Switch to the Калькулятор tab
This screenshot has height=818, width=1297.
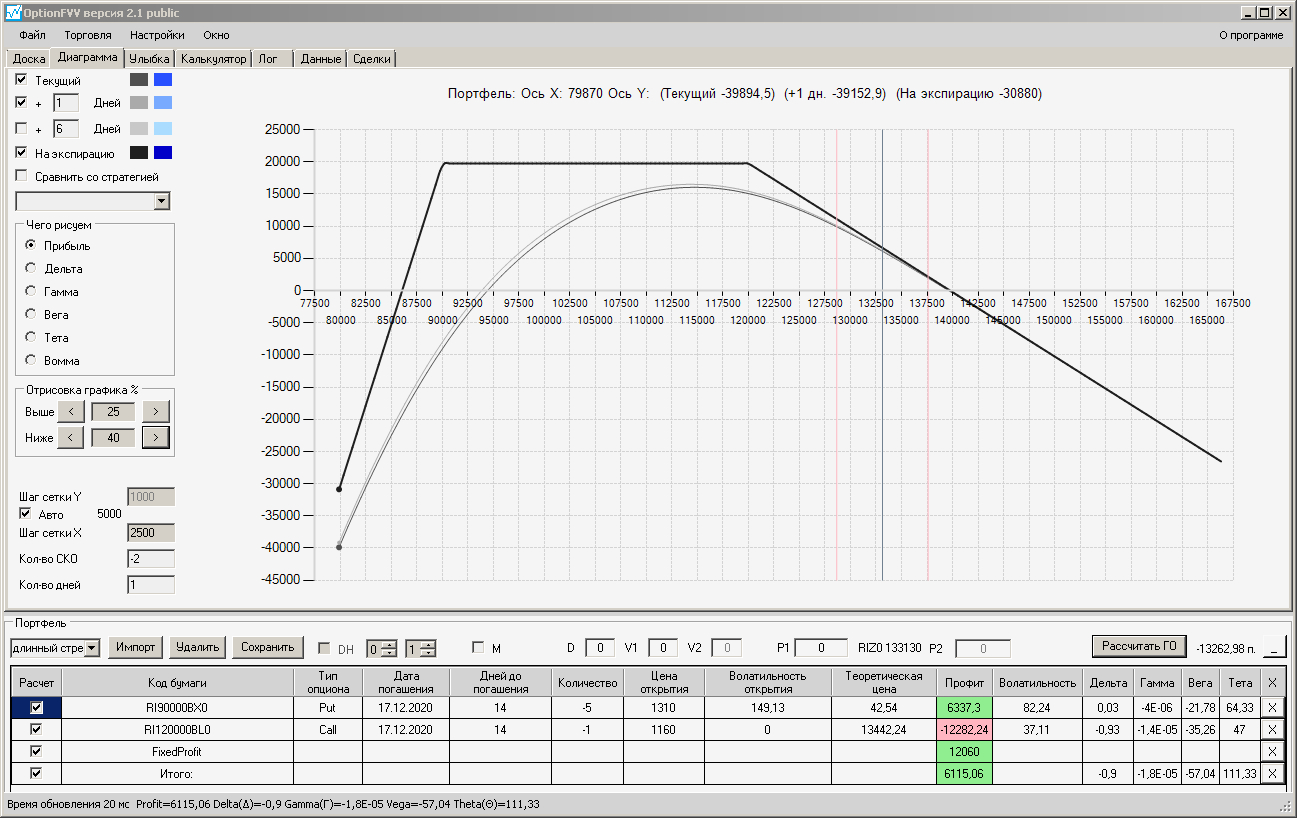213,59
